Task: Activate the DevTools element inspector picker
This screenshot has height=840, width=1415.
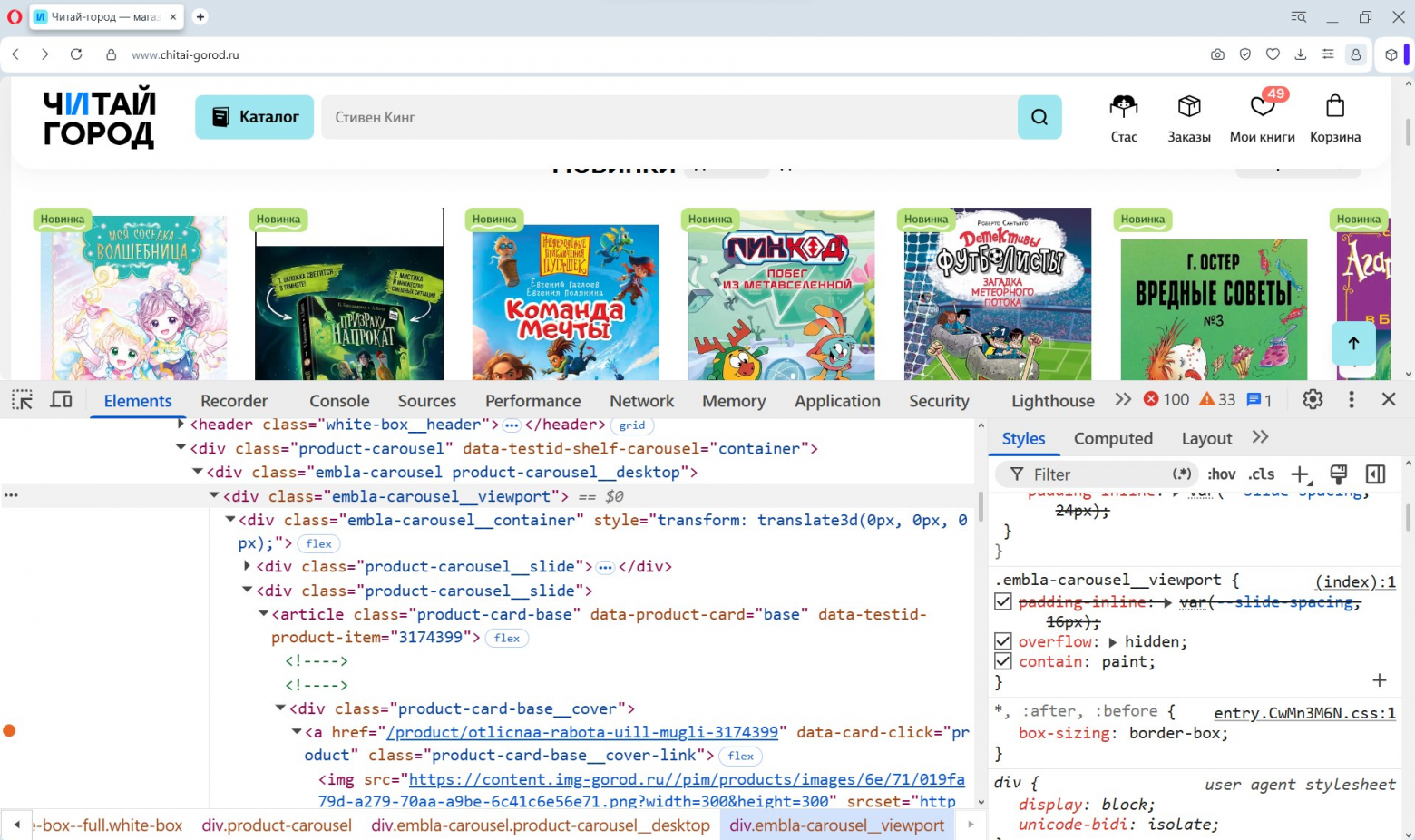Action: 22,399
